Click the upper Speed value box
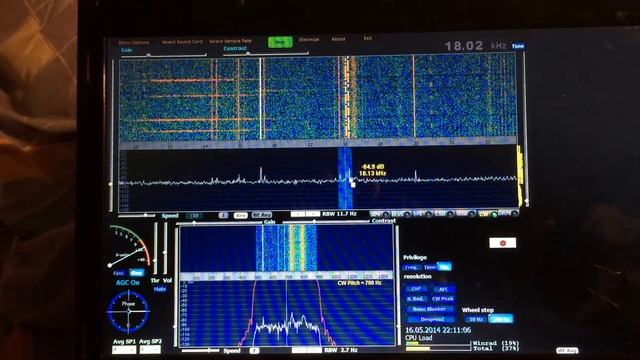This screenshot has width=640, height=360. tap(194, 216)
